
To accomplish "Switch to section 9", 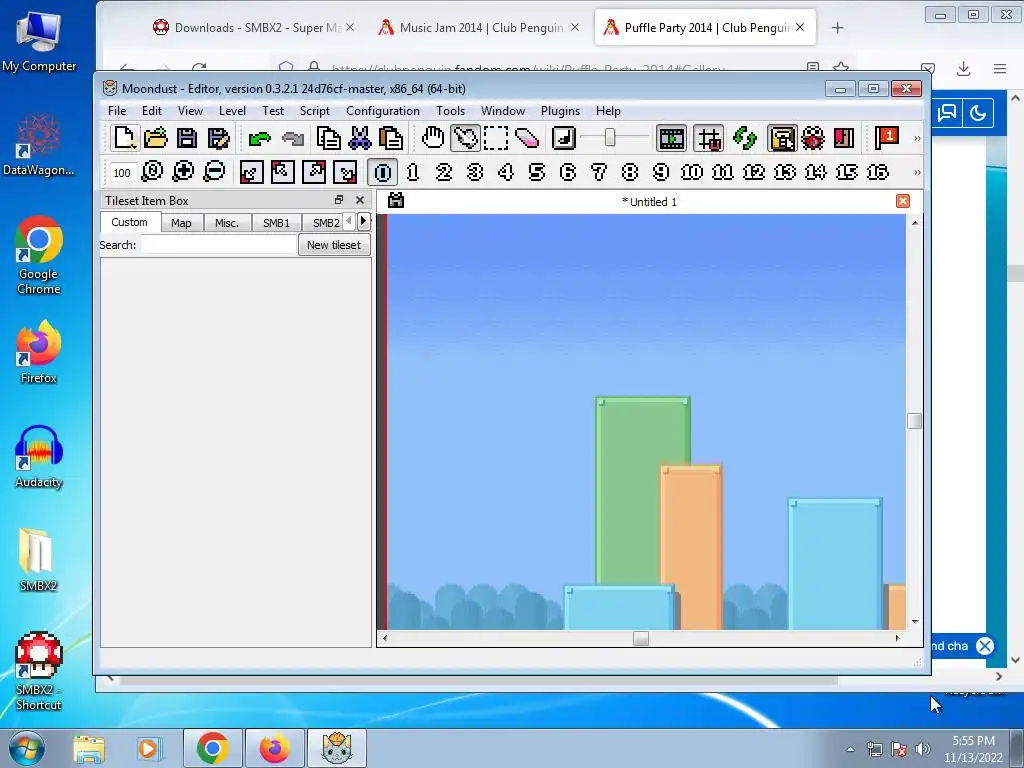I will (x=661, y=172).
